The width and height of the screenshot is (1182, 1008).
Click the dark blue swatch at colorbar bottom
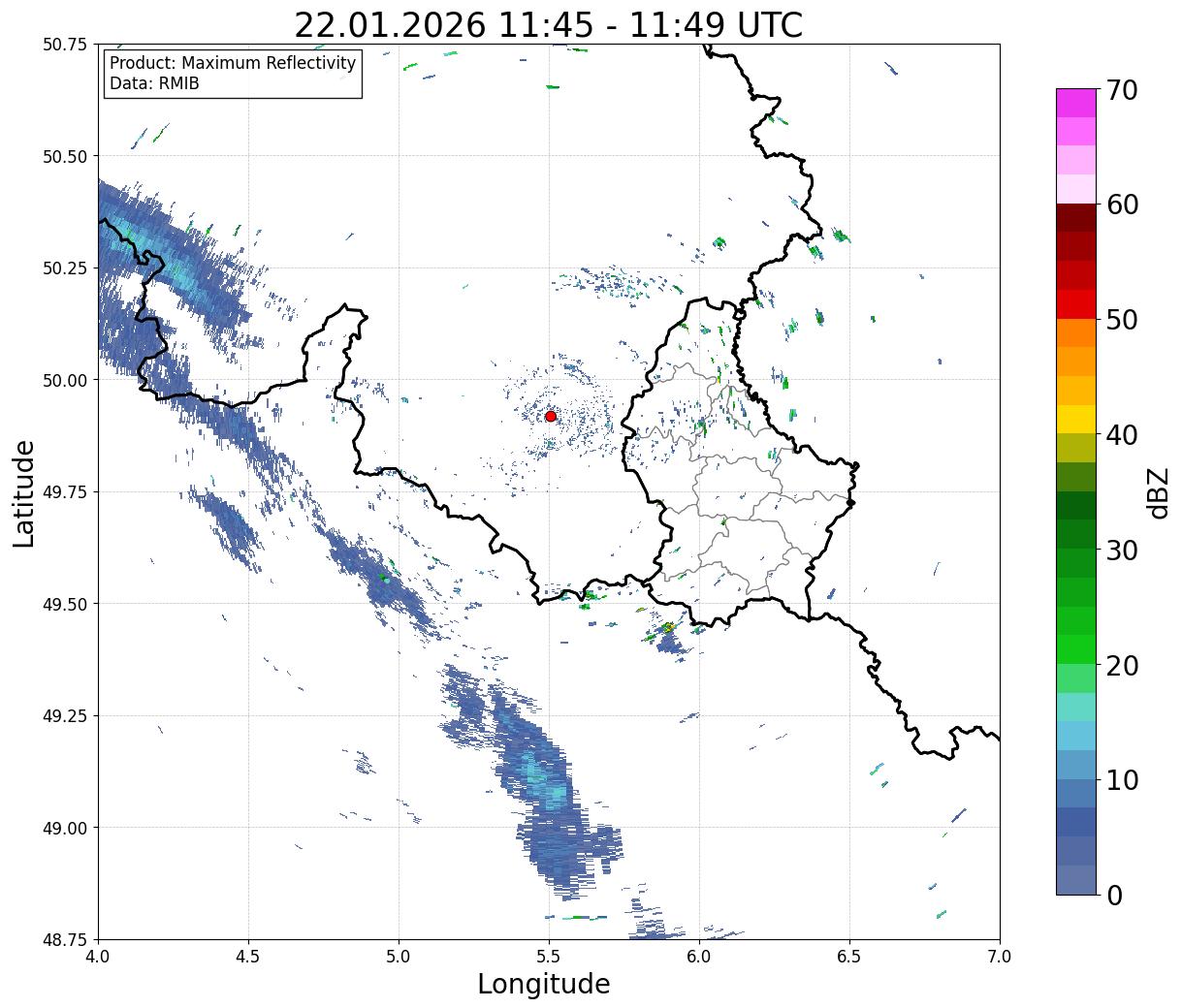tap(1076, 879)
